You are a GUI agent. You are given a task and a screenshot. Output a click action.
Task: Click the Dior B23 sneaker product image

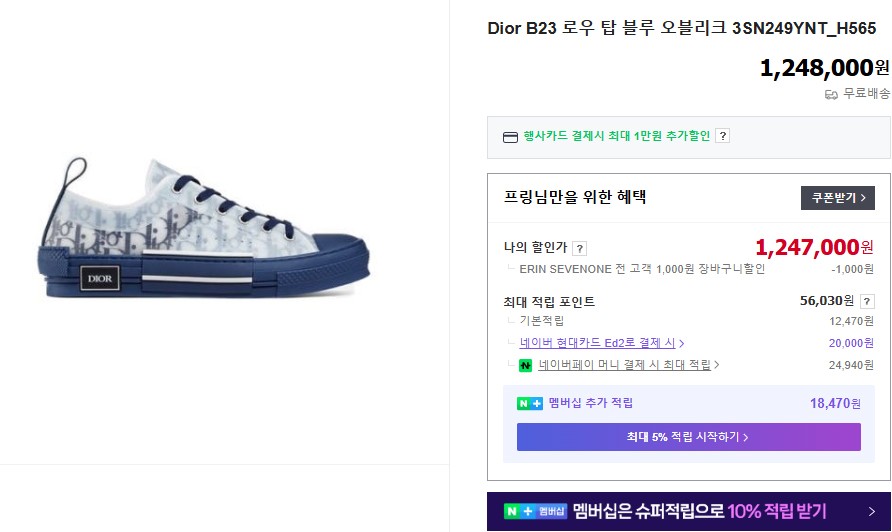click(x=205, y=228)
